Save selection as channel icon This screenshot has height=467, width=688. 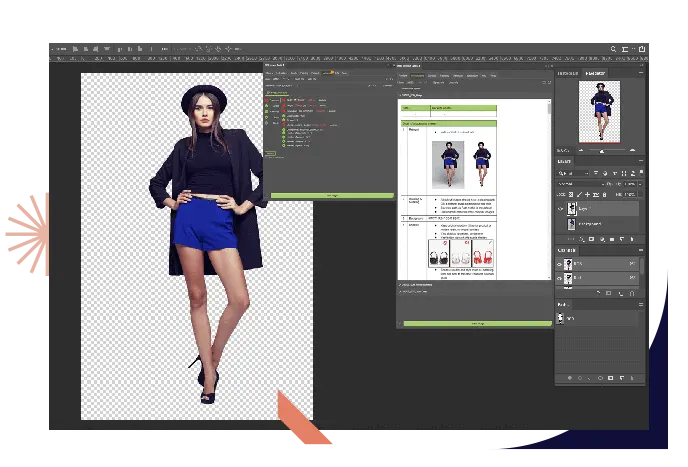pos(609,293)
